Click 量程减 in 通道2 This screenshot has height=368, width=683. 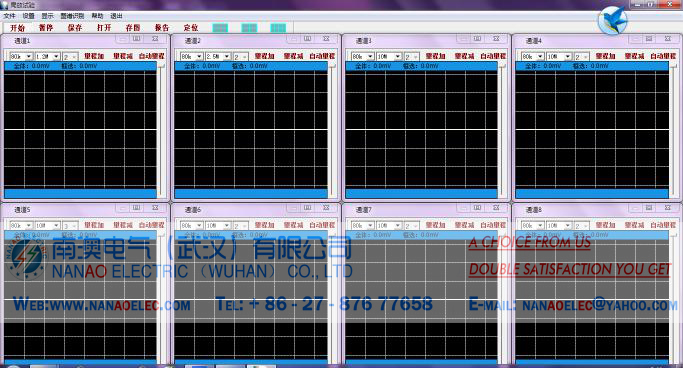293,56
